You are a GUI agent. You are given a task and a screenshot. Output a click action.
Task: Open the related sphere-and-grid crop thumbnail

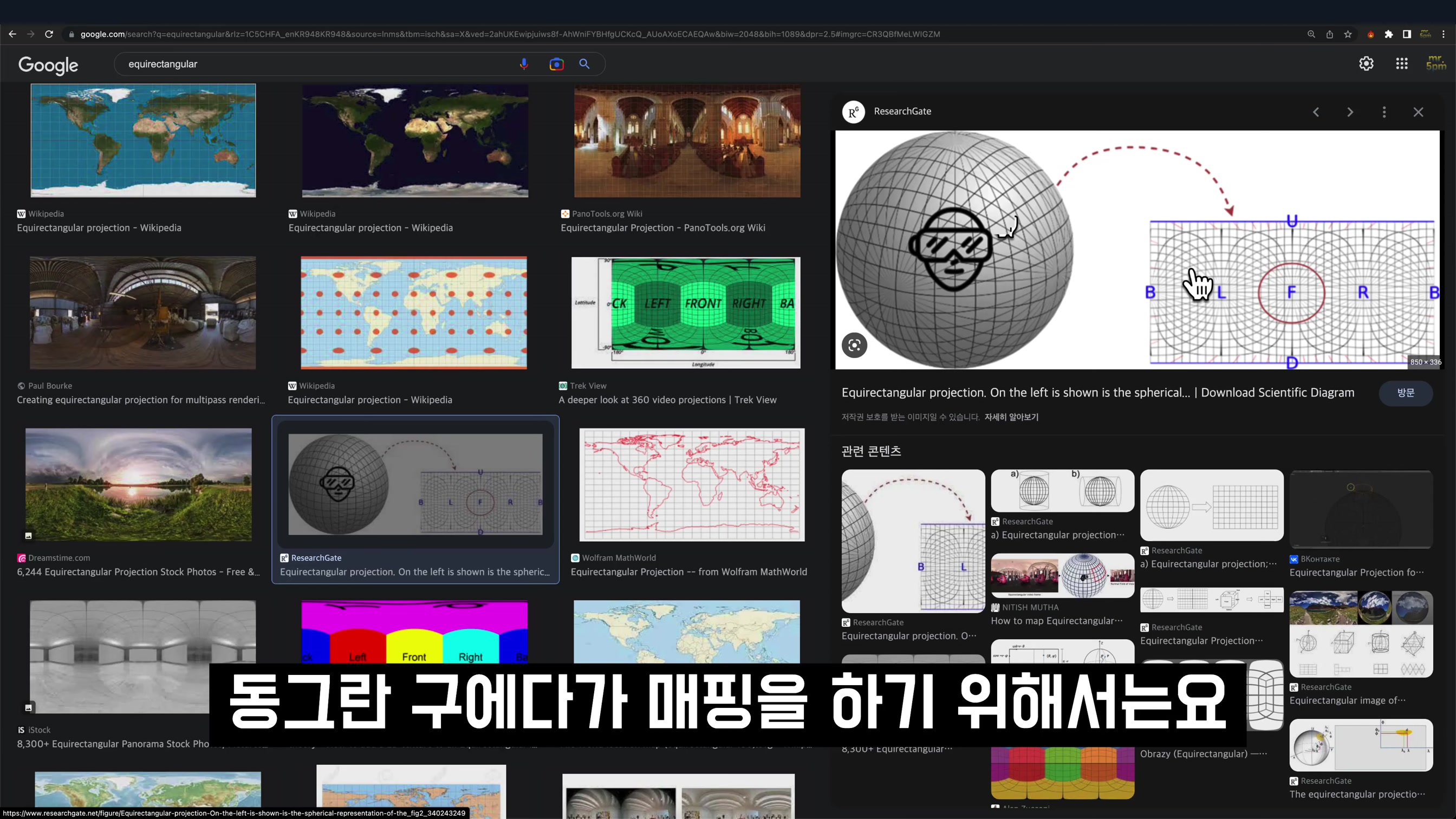[913, 541]
